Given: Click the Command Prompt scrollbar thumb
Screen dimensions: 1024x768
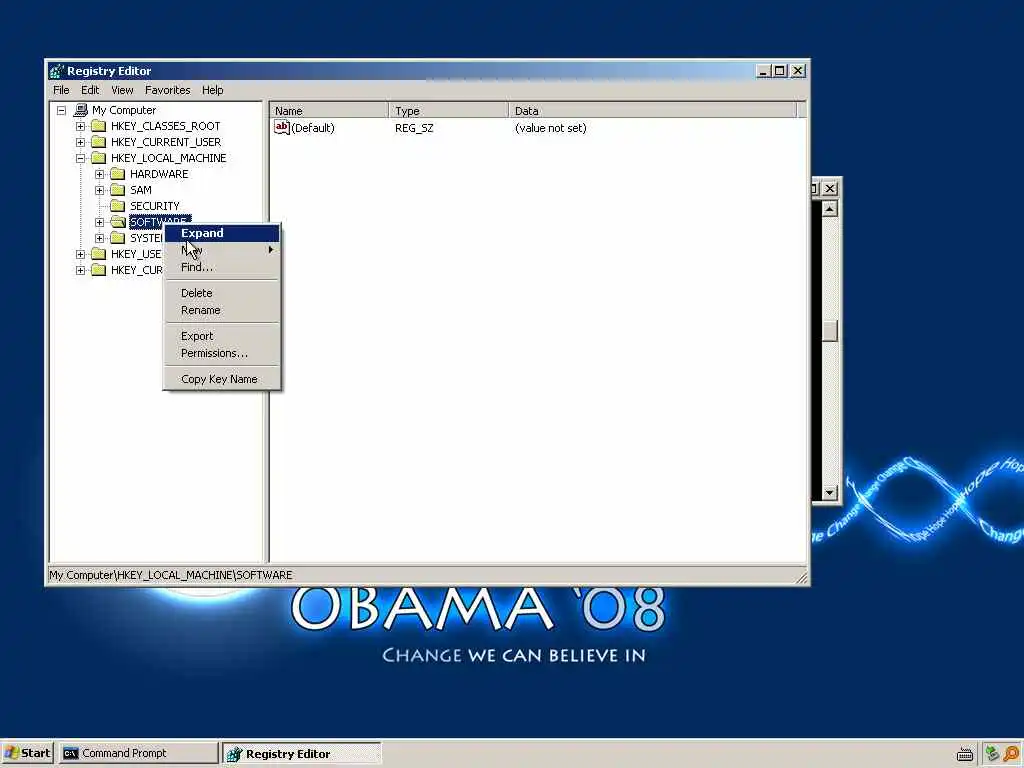Looking at the screenshot, I should tap(829, 330).
